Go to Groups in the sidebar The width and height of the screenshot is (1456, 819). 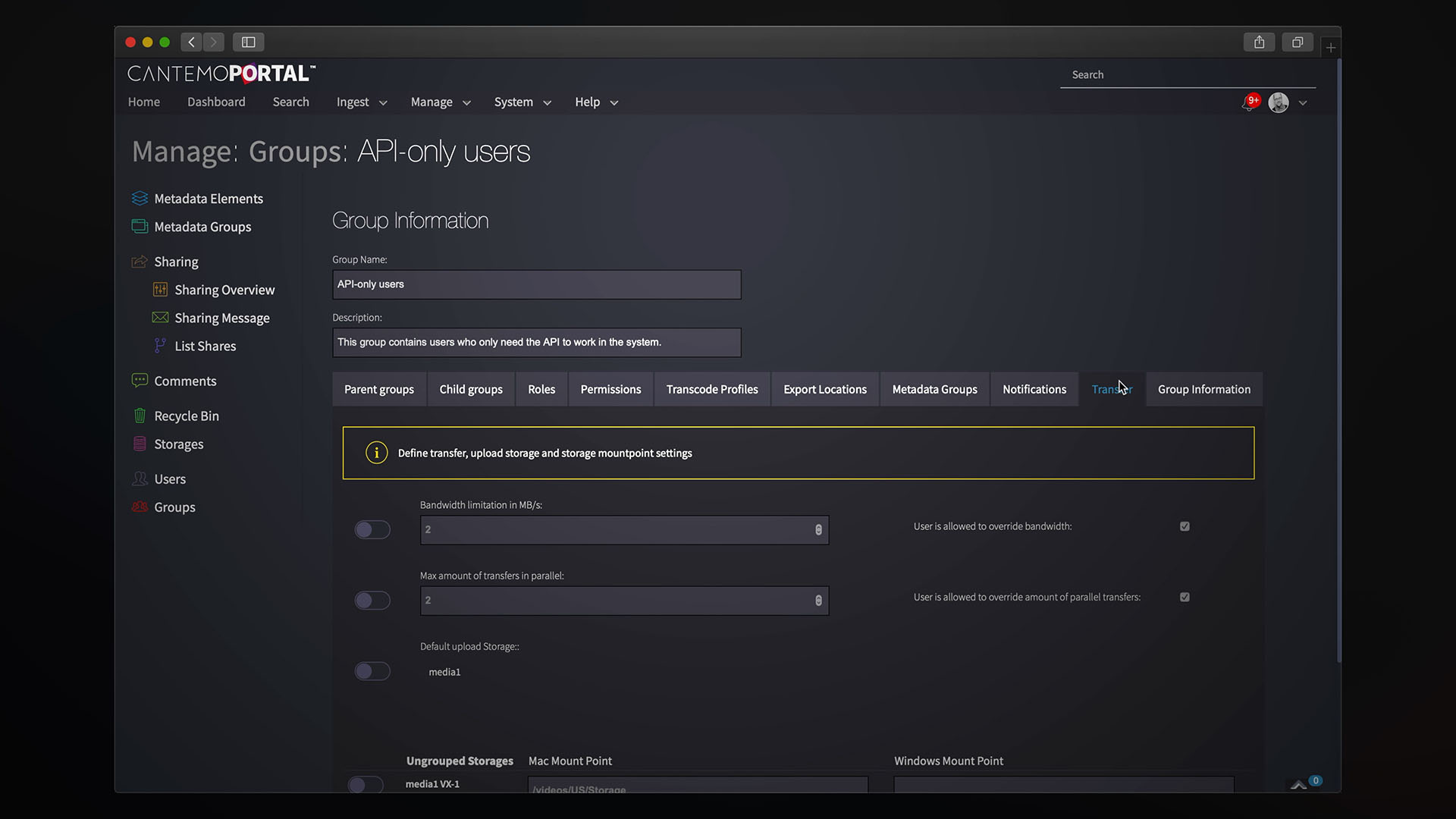tap(174, 507)
